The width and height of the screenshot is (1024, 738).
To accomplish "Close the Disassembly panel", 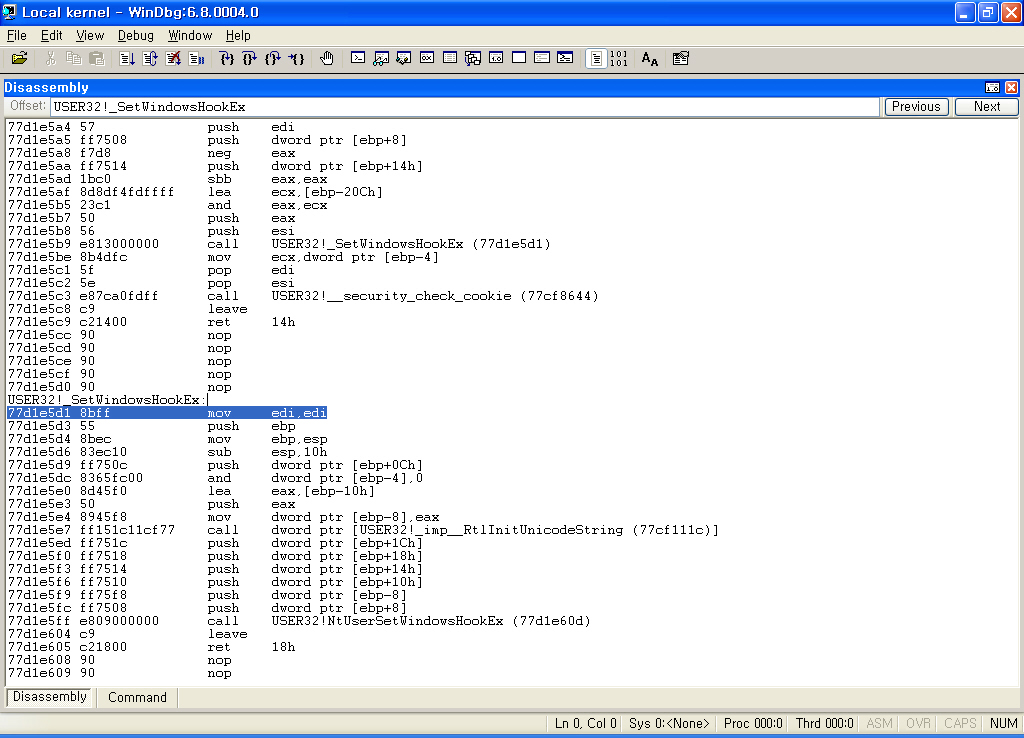I will pyautogui.click(x=1011, y=88).
